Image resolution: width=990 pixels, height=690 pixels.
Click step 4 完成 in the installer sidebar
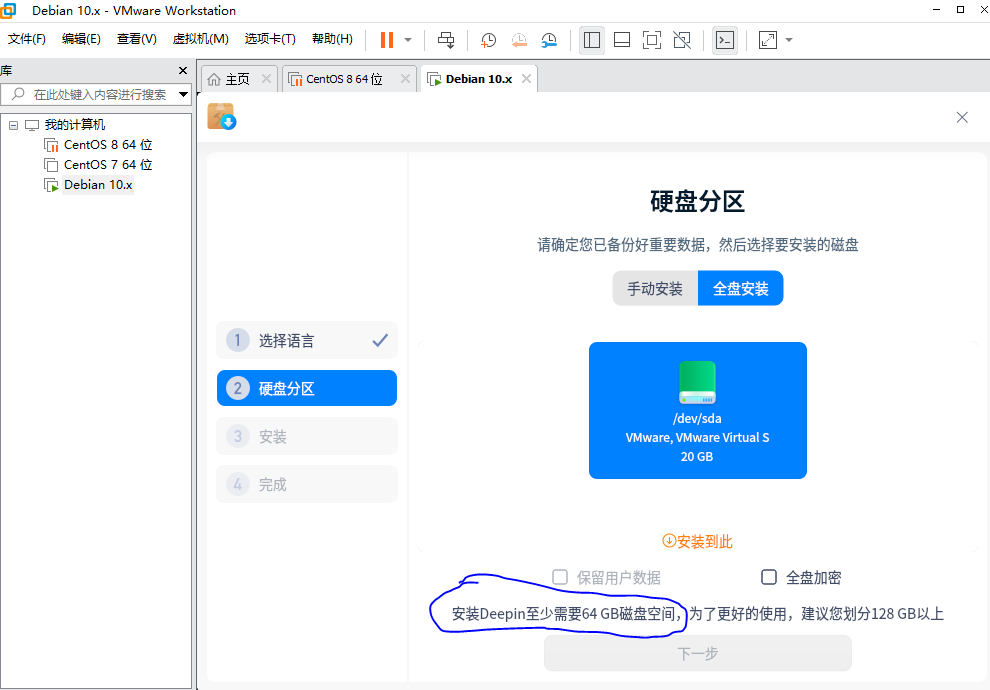(307, 484)
